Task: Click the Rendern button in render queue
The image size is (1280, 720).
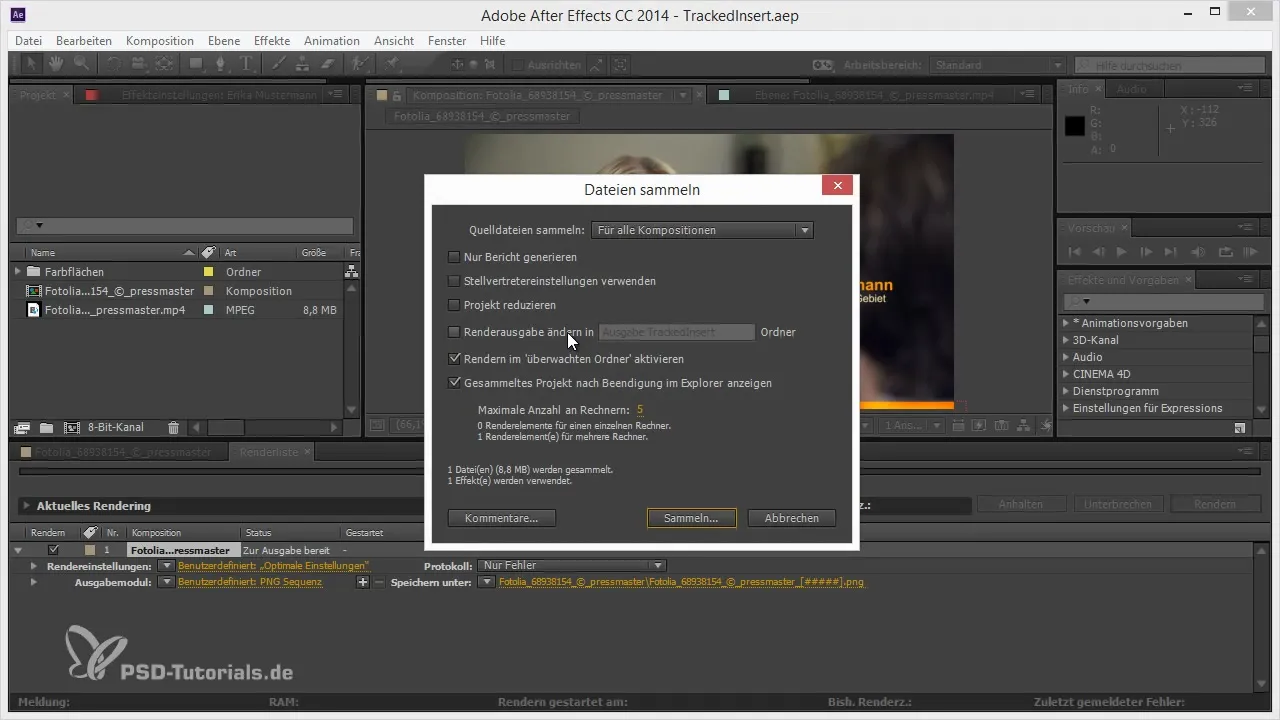Action: [x=1216, y=505]
